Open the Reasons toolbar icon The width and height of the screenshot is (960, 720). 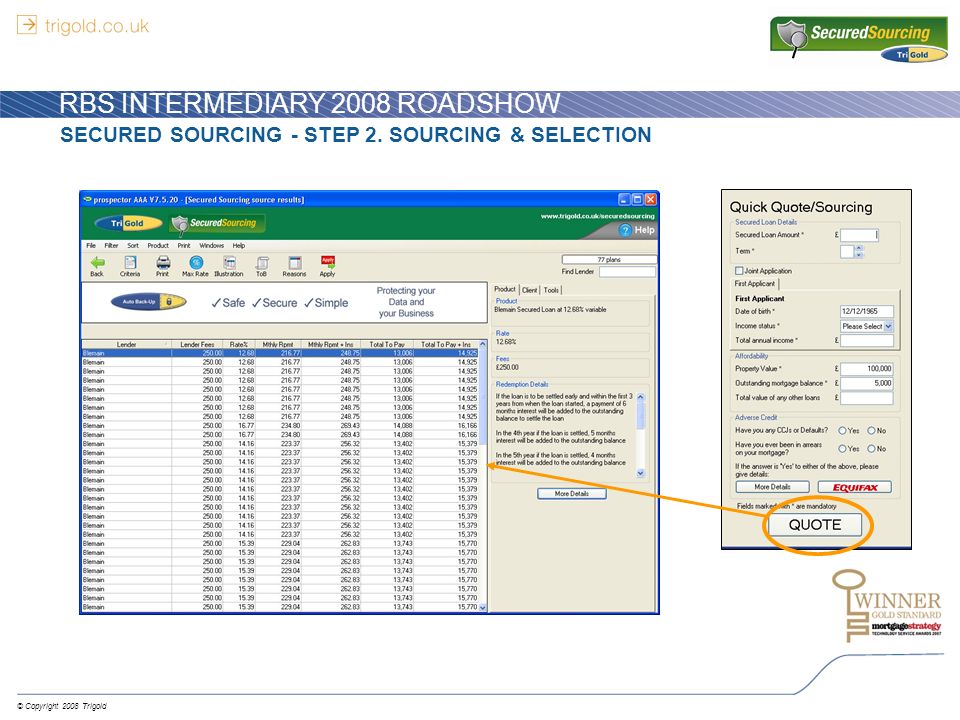[x=294, y=263]
